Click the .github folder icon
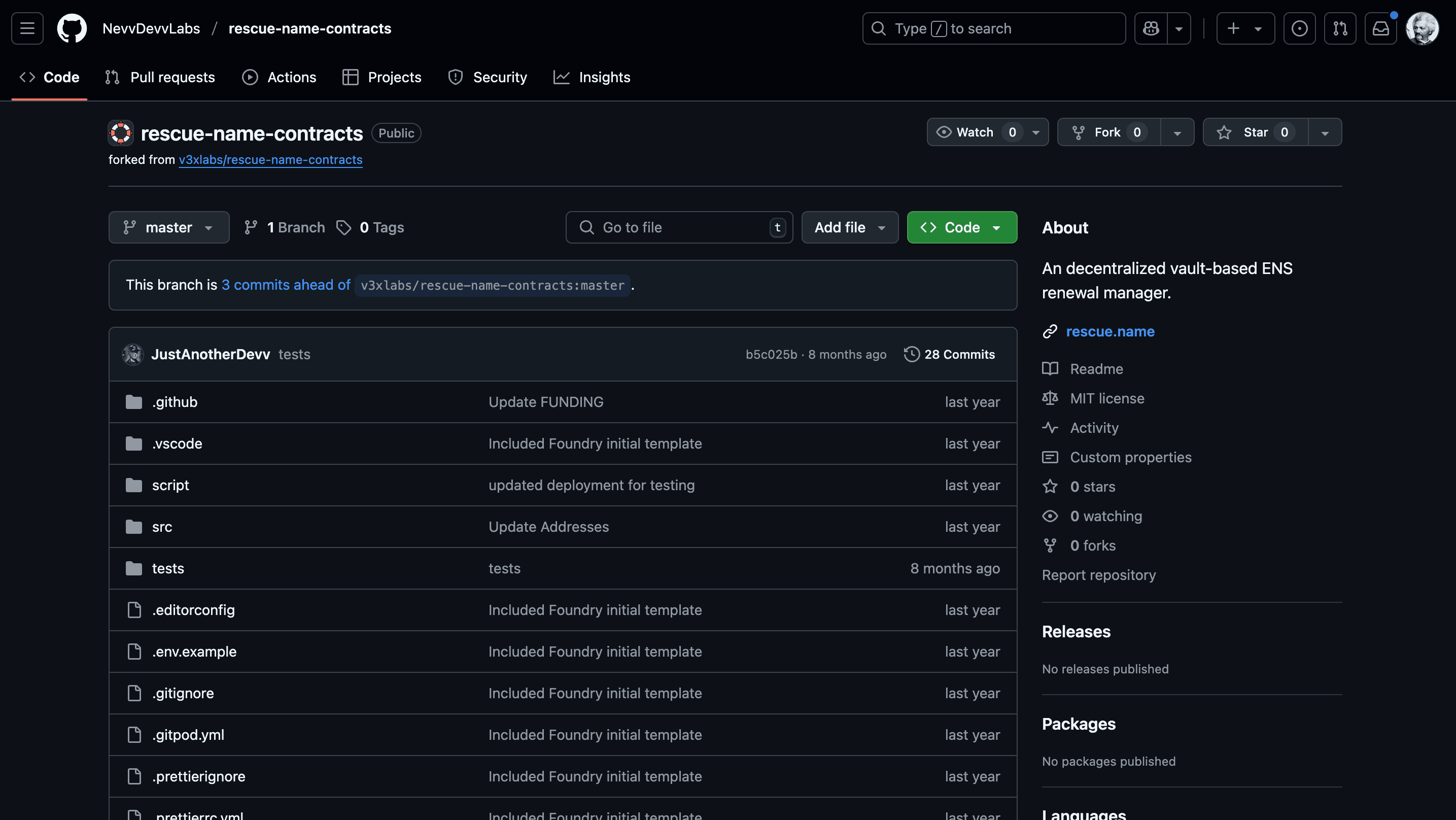1456x820 pixels. point(134,402)
